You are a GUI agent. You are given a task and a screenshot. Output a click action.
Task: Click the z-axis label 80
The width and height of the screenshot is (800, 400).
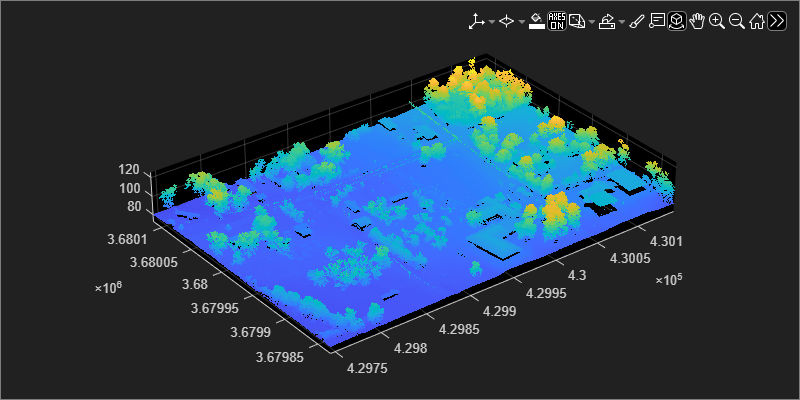(x=132, y=207)
